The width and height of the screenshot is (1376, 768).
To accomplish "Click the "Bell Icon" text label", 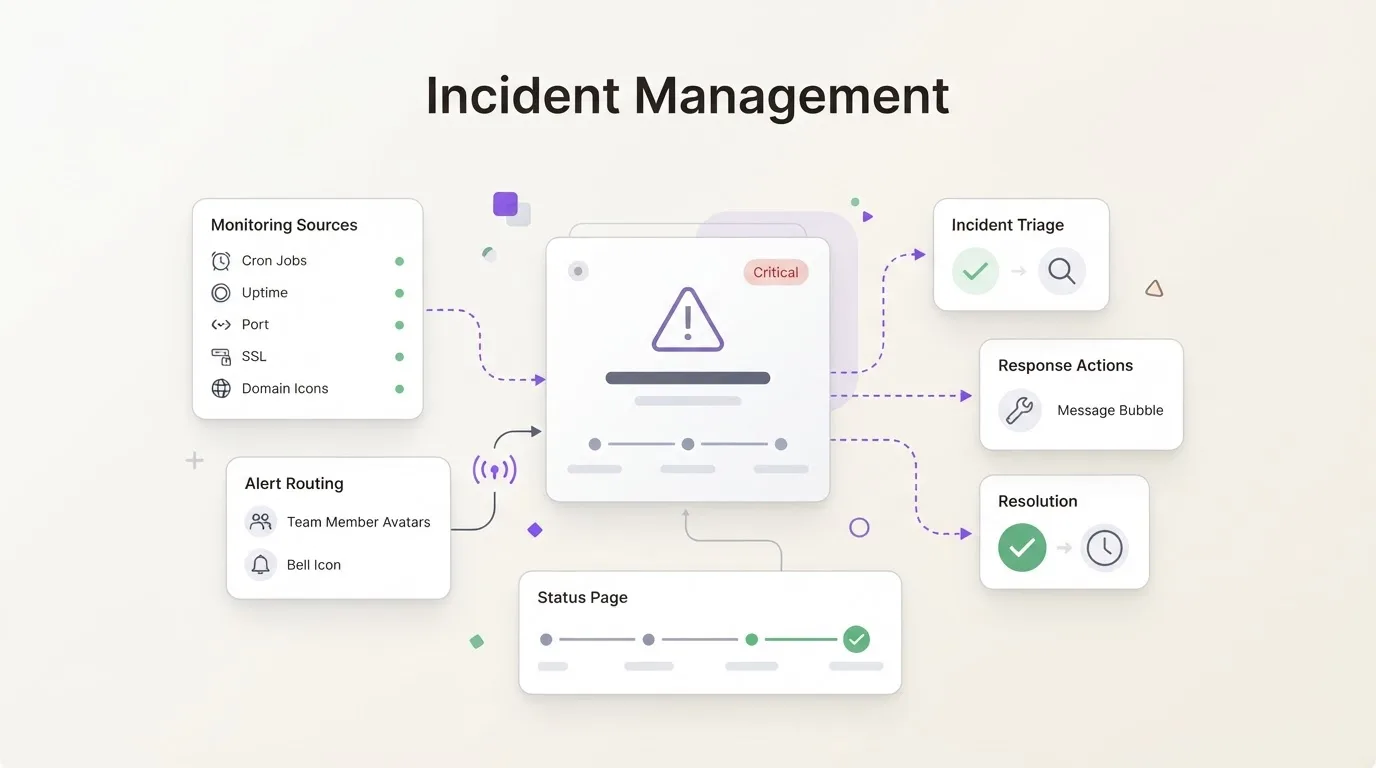I will point(314,565).
